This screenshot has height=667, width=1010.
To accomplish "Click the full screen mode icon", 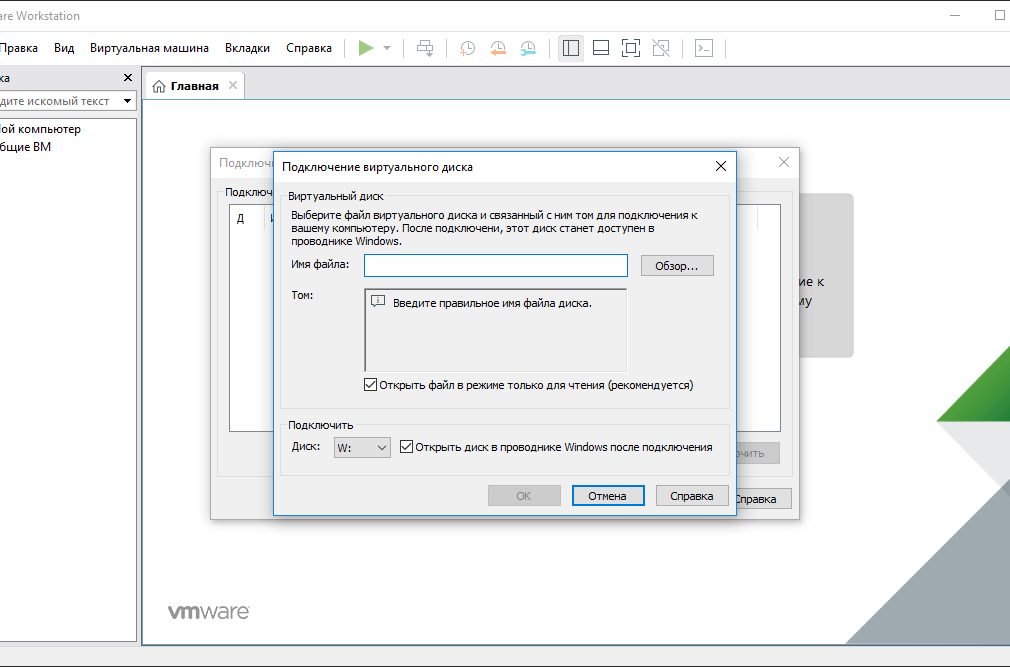I will coord(631,48).
